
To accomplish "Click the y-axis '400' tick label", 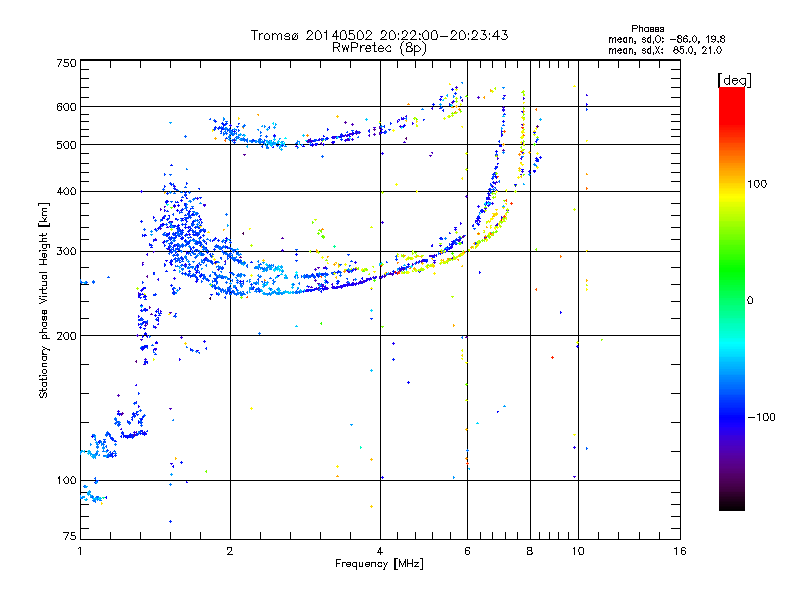I will [x=66, y=192].
